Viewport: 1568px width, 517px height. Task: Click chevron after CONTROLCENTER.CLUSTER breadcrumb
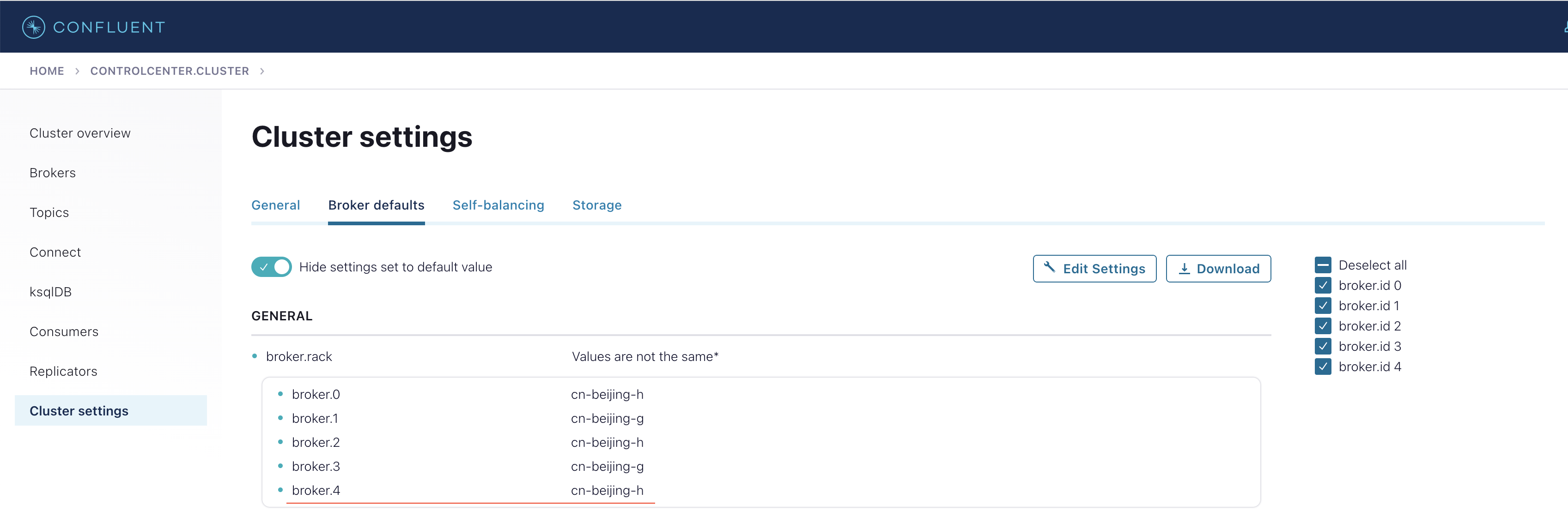(262, 71)
